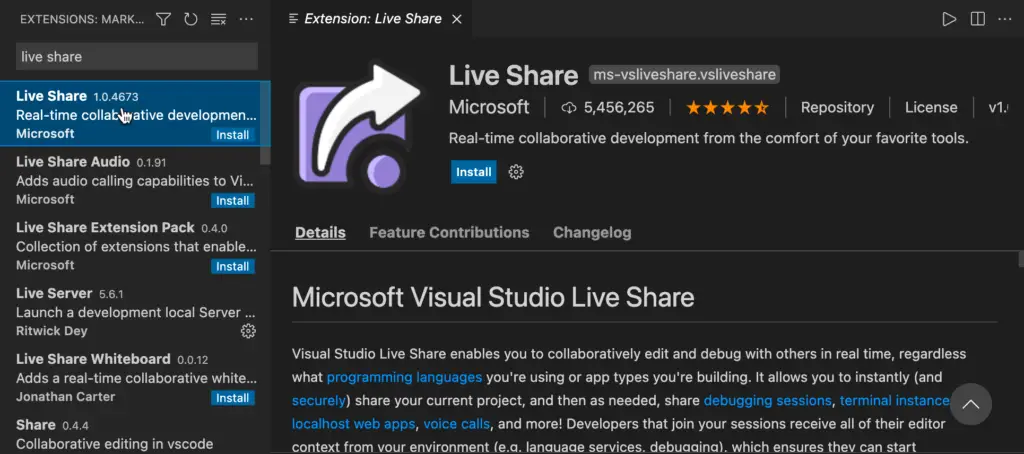Click the extensions list scrollbar
This screenshot has height=454, width=1024.
point(265,123)
